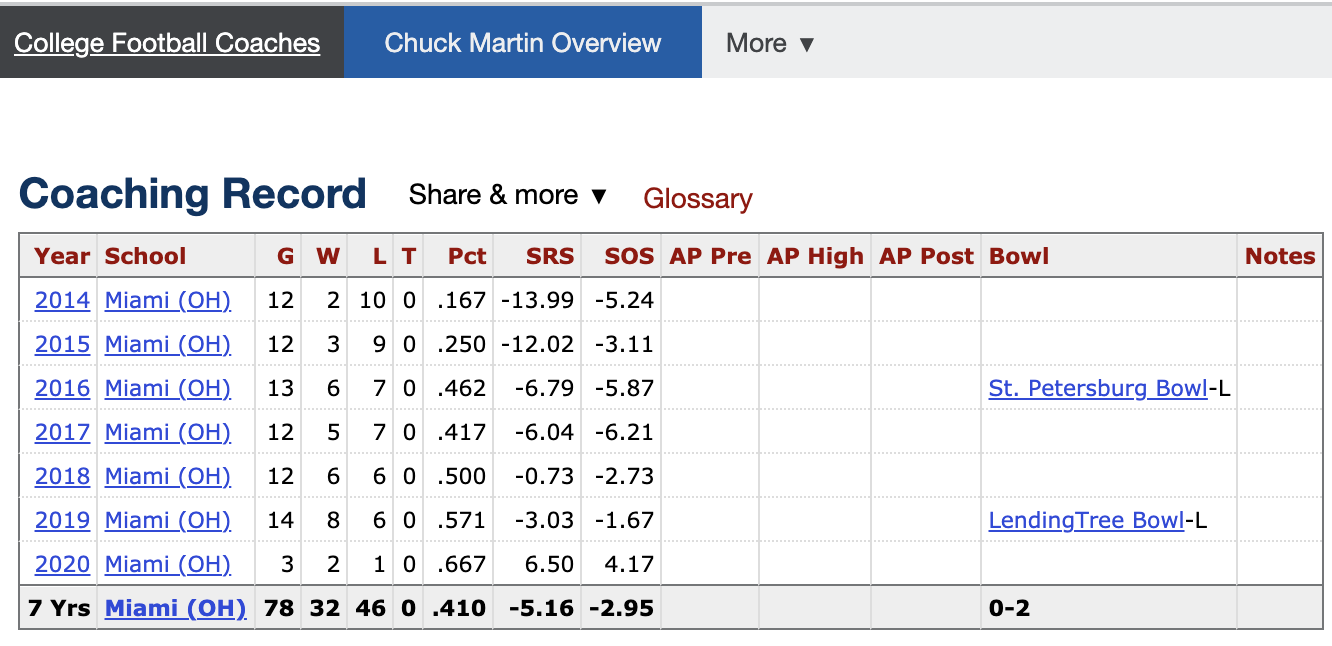Viewport: 1332px width, 646px height.
Task: Open the More dropdown menu
Action: tap(770, 43)
